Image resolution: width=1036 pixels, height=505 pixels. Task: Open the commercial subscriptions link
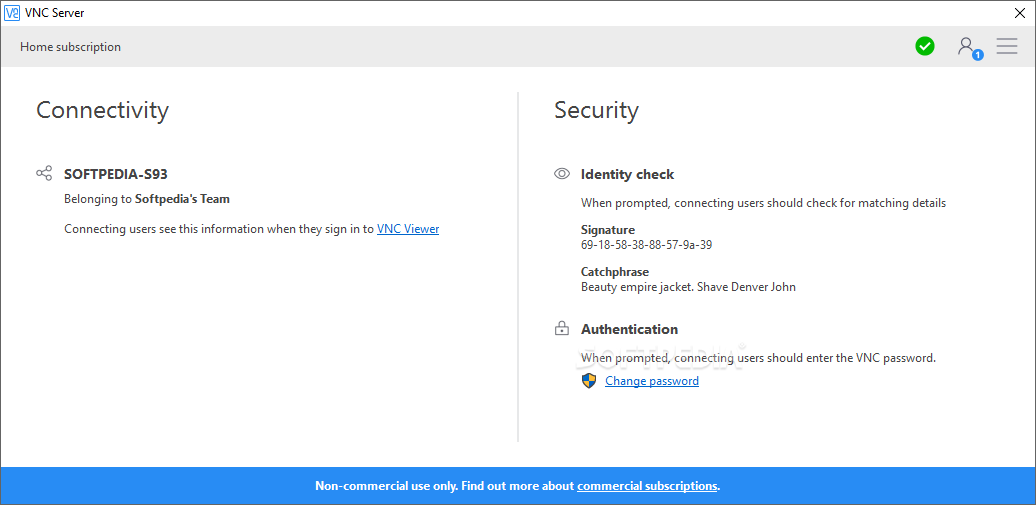tap(647, 486)
